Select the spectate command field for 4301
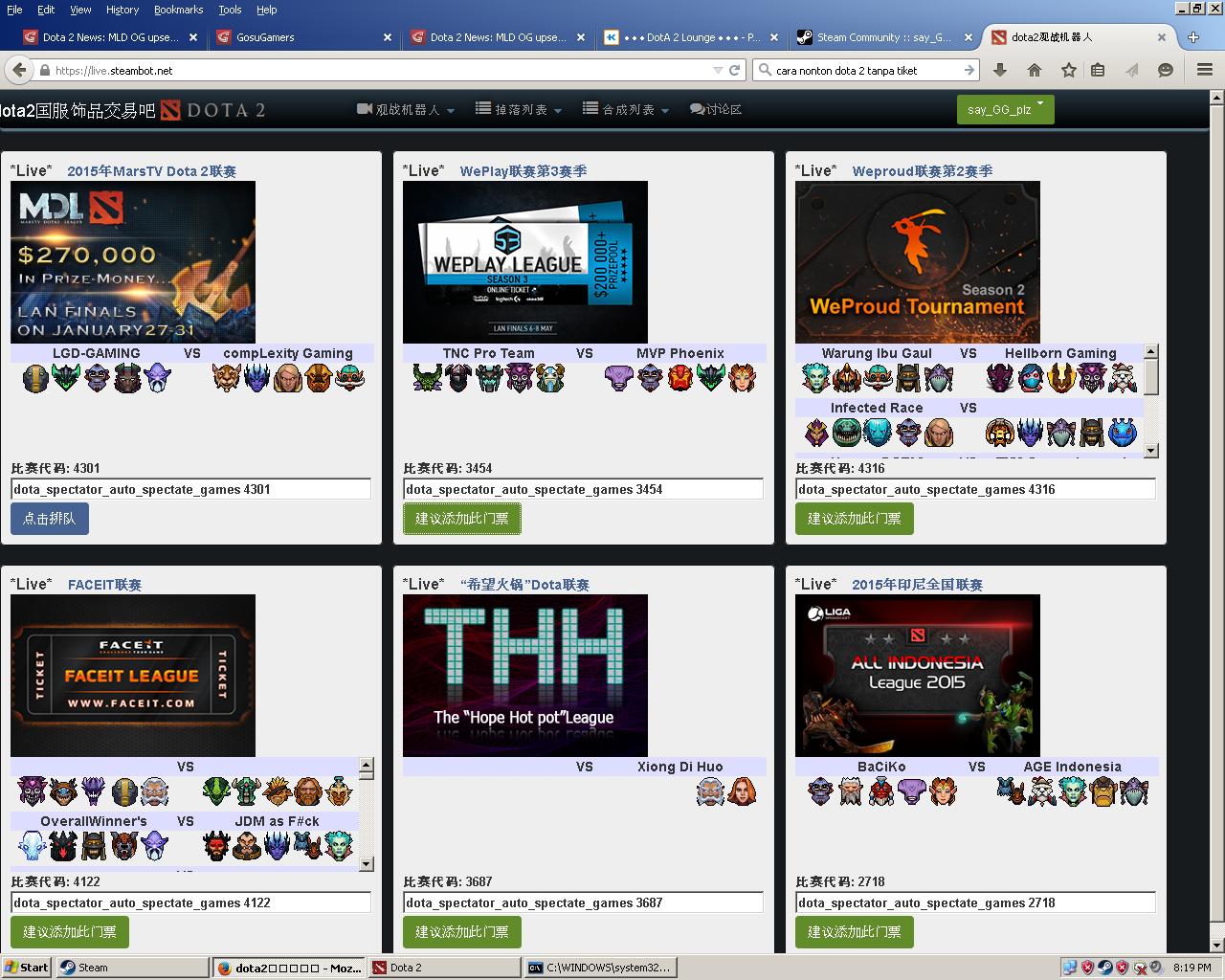 point(190,489)
